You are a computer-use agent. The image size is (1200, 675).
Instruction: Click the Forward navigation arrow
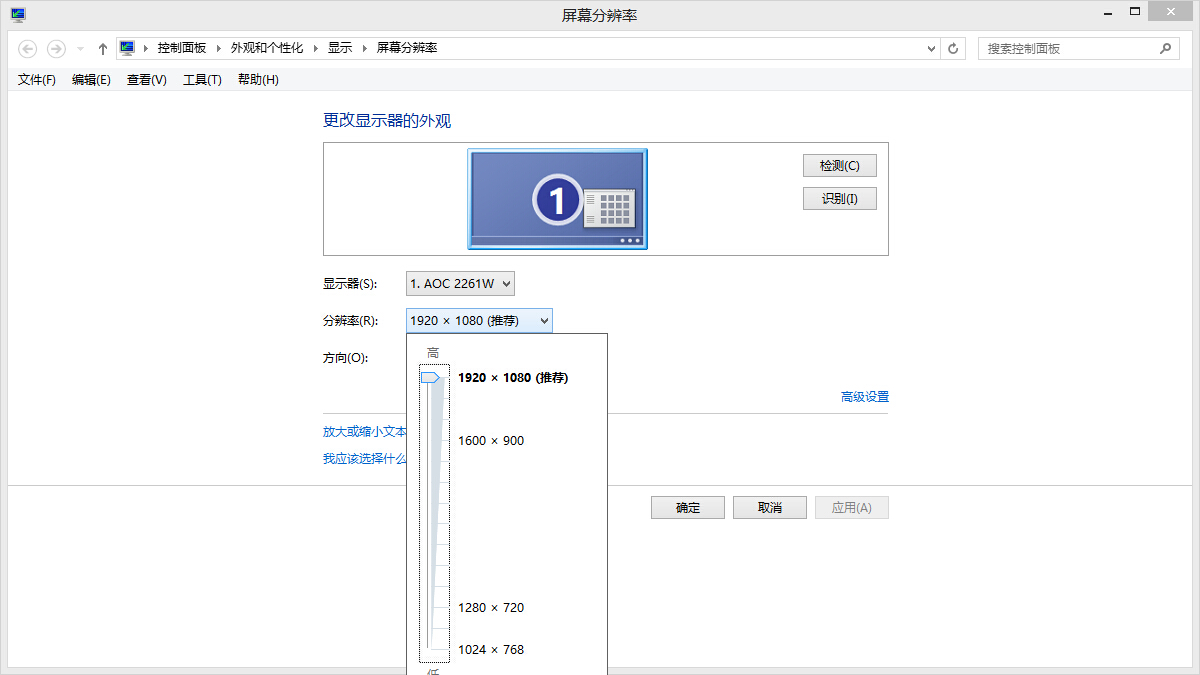[56, 48]
